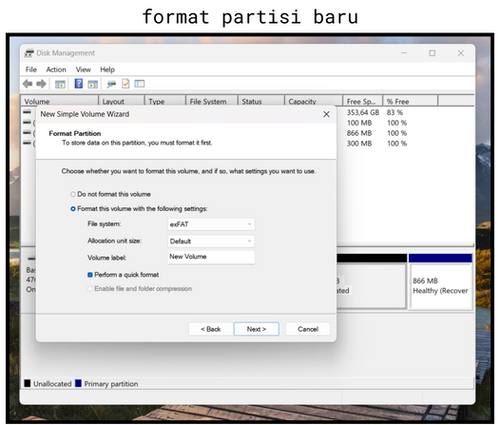Click the Status column header
The image size is (500, 425).
tap(261, 101)
